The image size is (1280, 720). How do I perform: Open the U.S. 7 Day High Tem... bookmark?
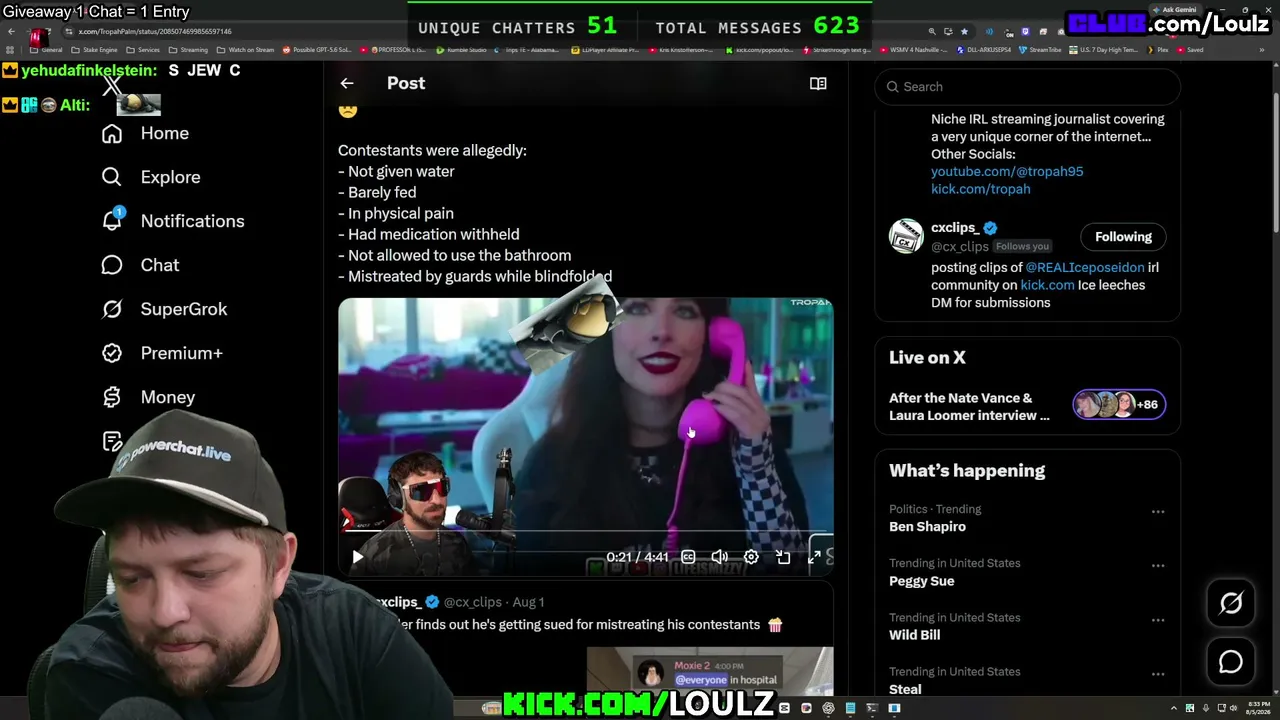[x=1105, y=49]
